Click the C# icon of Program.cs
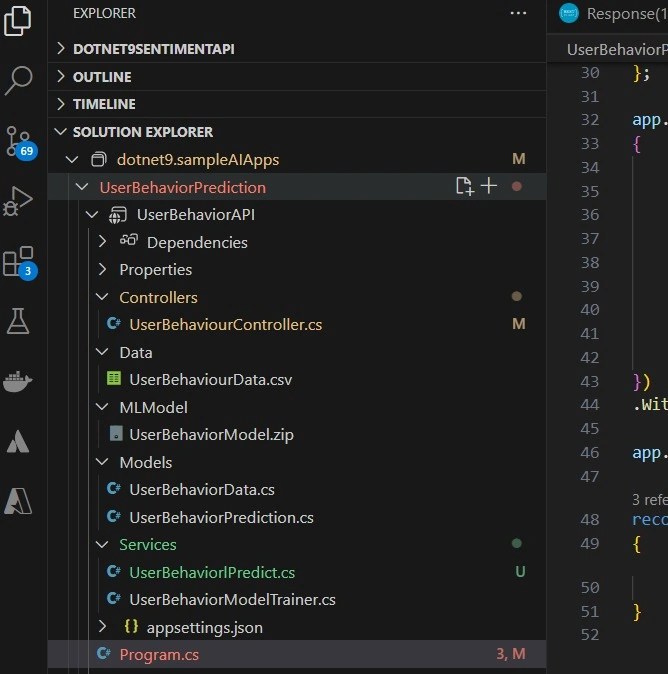Screen dimensions: 668x674 104,653
